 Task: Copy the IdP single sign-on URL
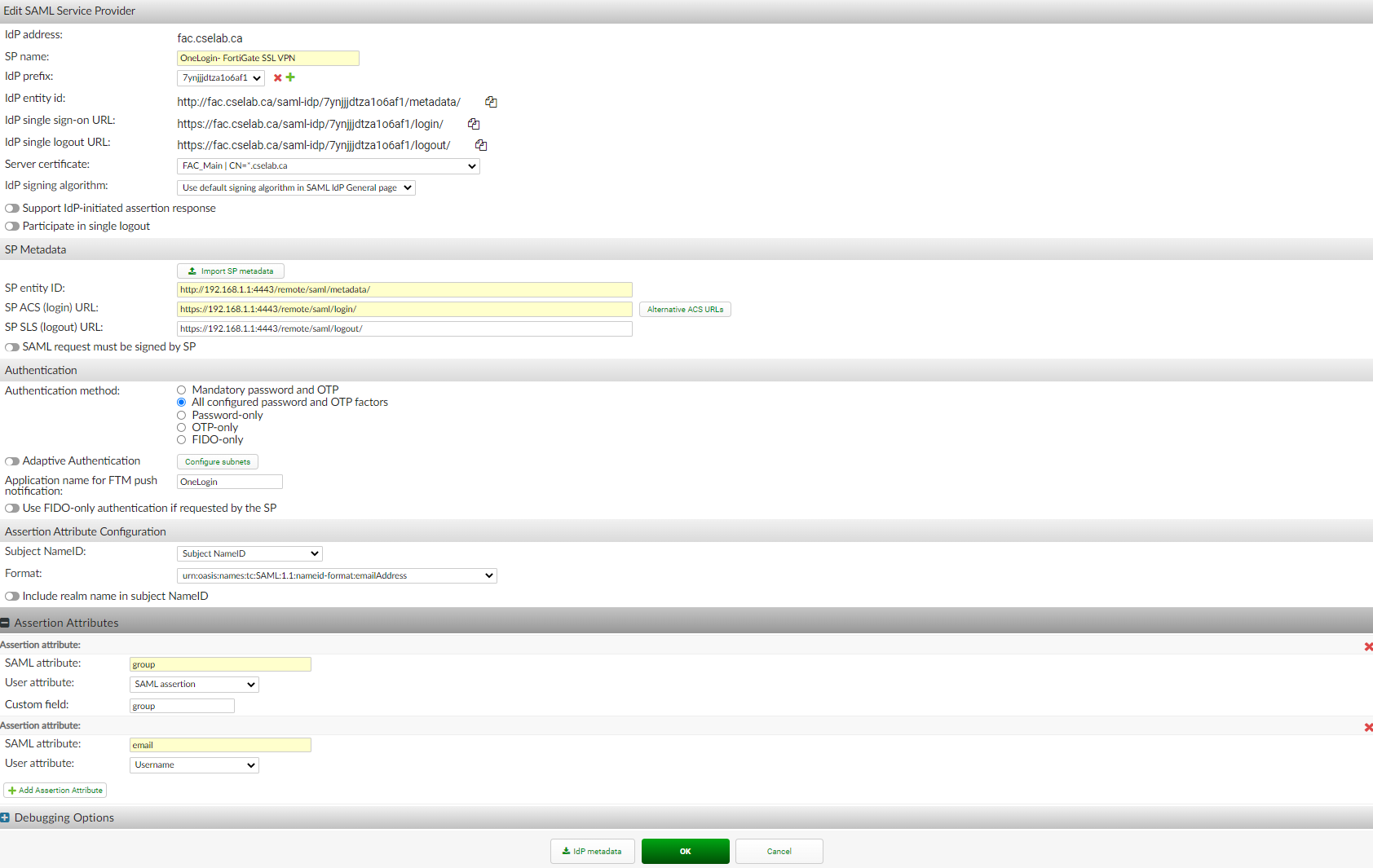coord(474,123)
